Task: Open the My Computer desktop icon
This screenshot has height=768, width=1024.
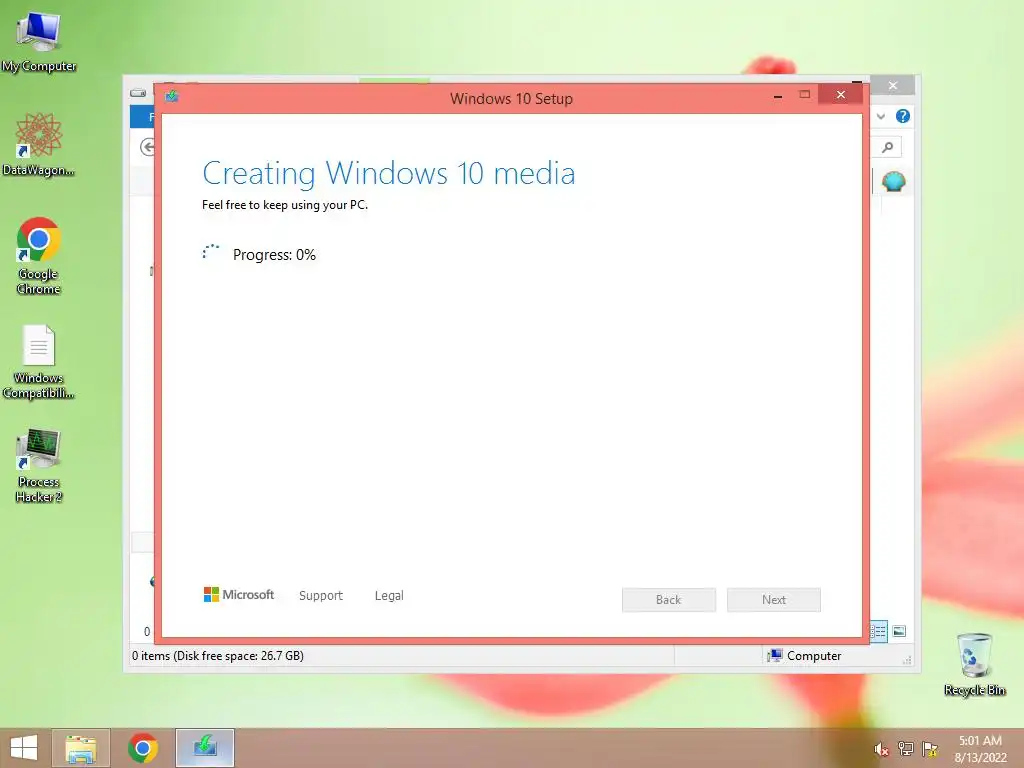Action: point(39,40)
